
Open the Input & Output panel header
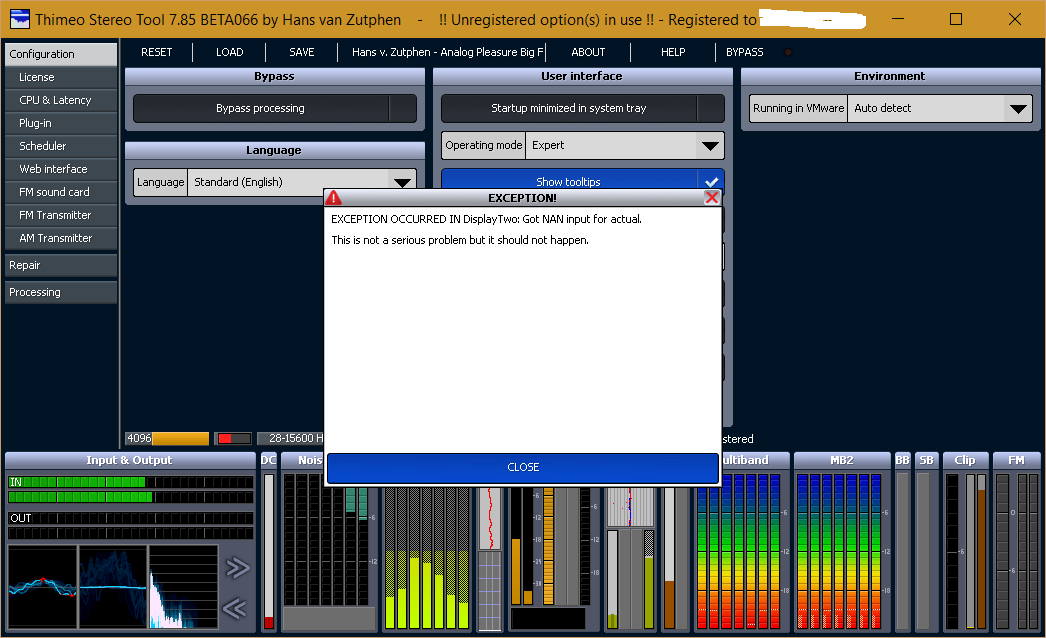[x=129, y=460]
